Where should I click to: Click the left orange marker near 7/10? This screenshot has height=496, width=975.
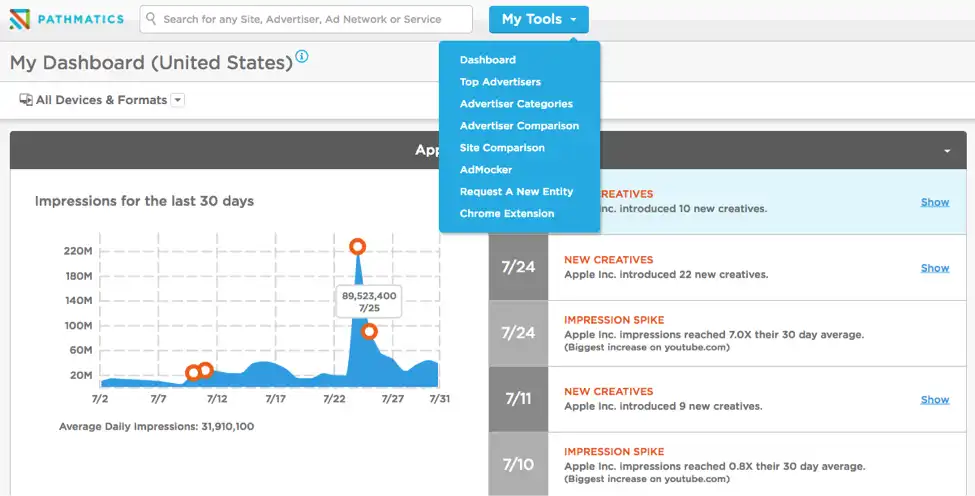point(193,373)
